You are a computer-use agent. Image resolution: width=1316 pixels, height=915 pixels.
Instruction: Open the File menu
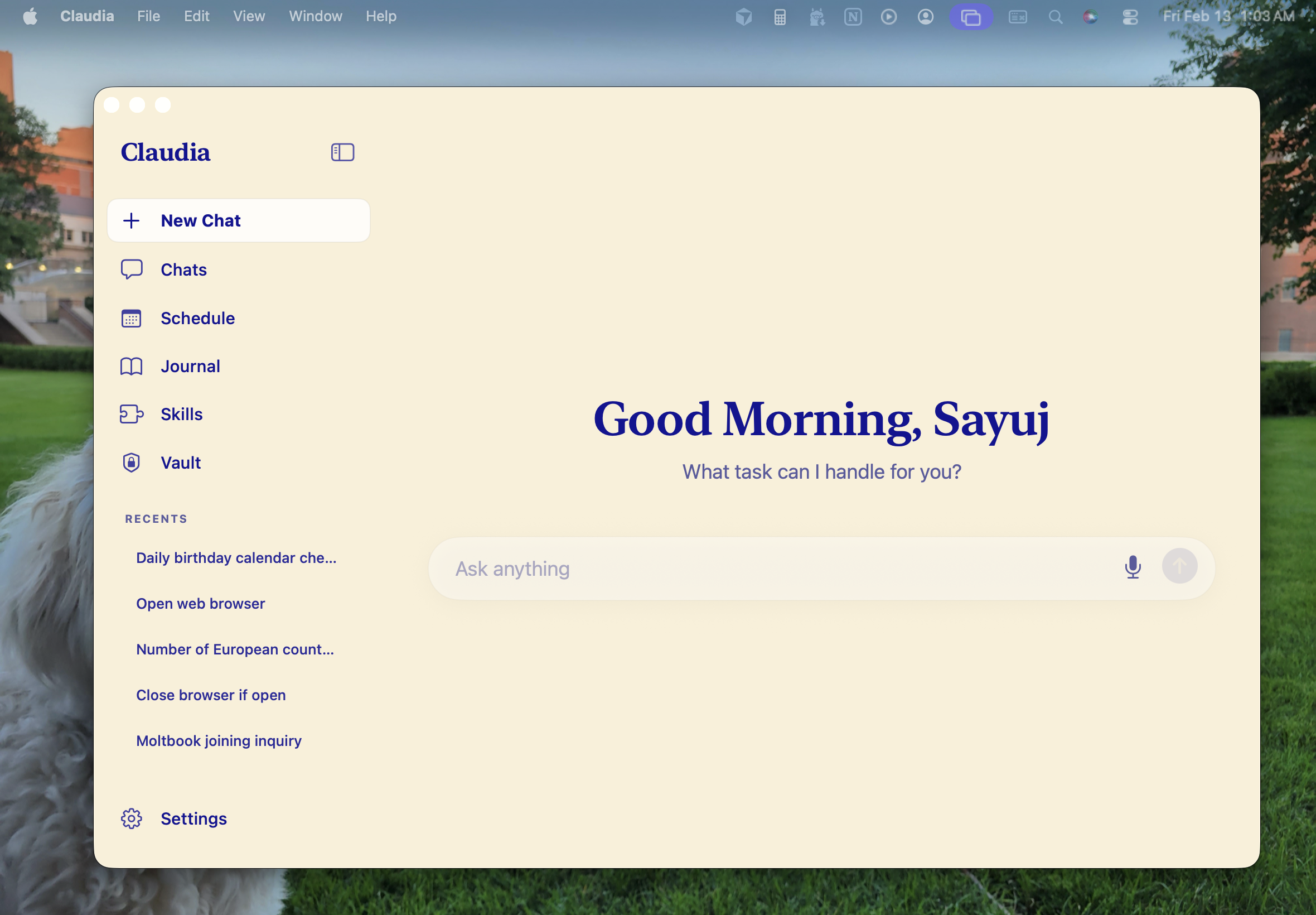point(148,16)
